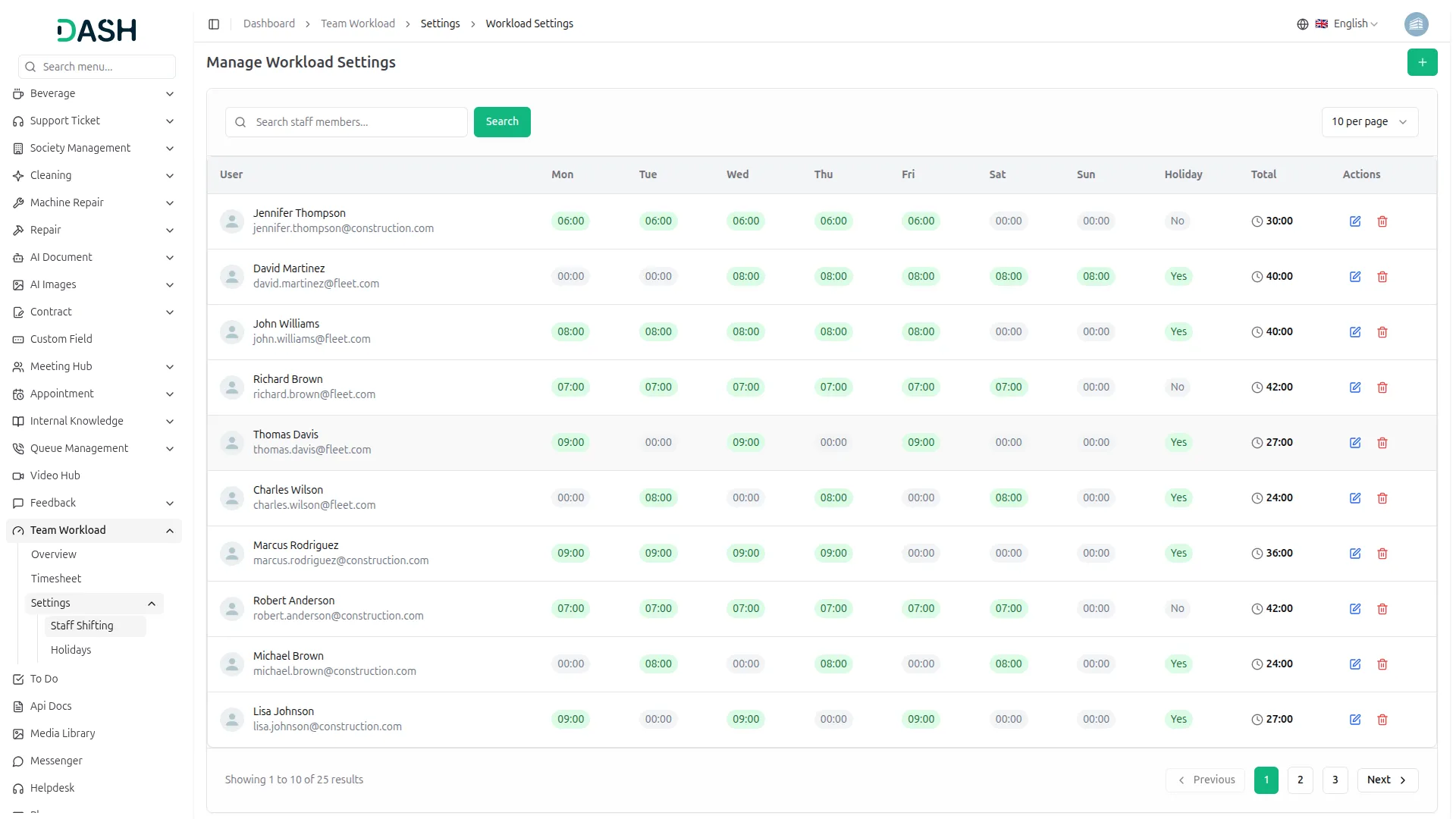This screenshot has width=1456, height=819.
Task: Open the English language selector
Action: tap(1346, 24)
